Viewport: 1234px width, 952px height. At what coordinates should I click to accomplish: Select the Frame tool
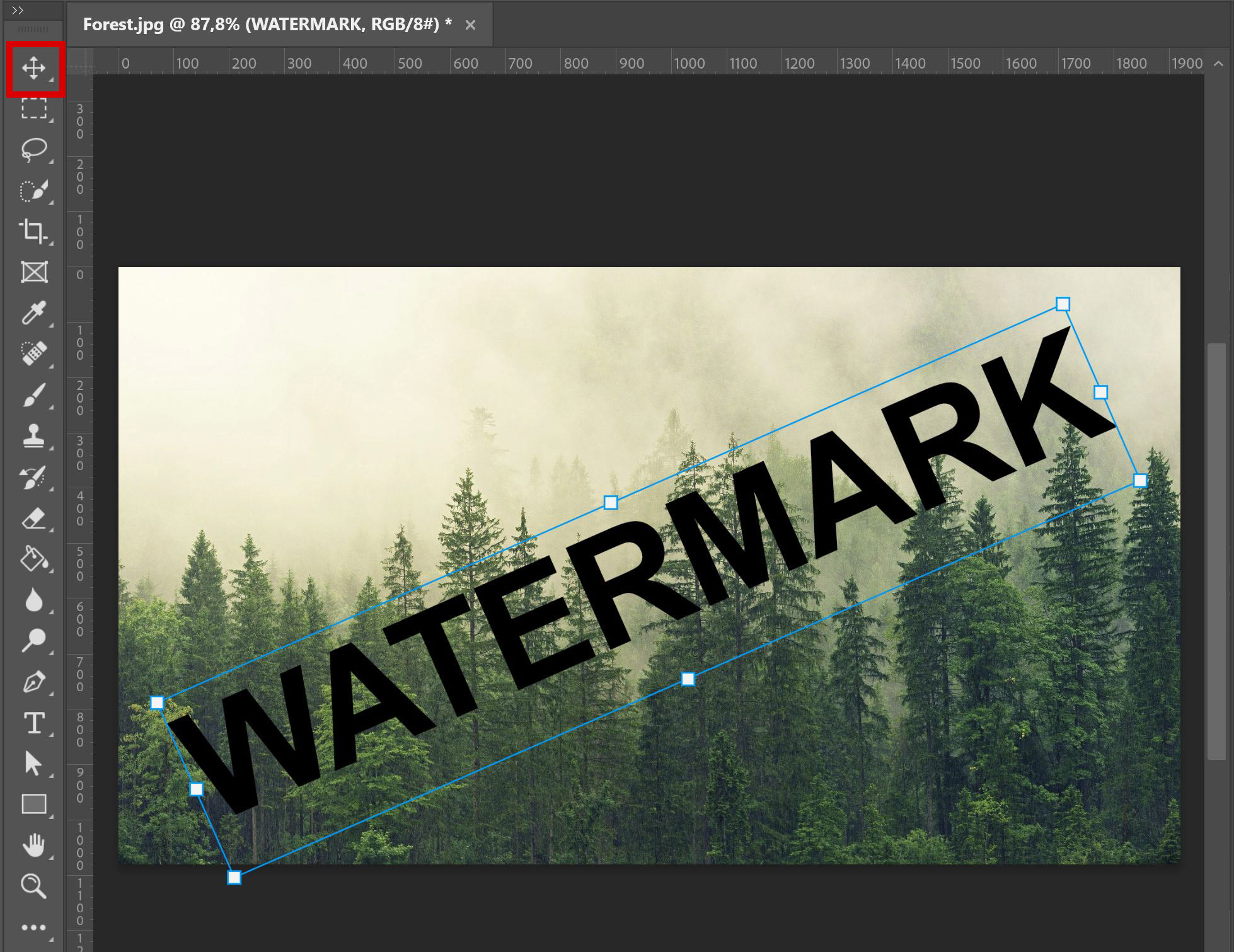click(x=35, y=273)
